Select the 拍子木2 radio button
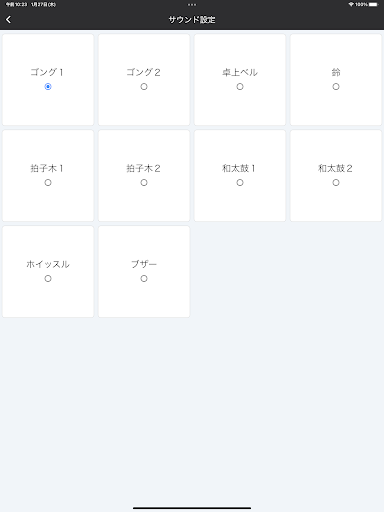Image resolution: width=384 pixels, height=512 pixels. (x=144, y=183)
